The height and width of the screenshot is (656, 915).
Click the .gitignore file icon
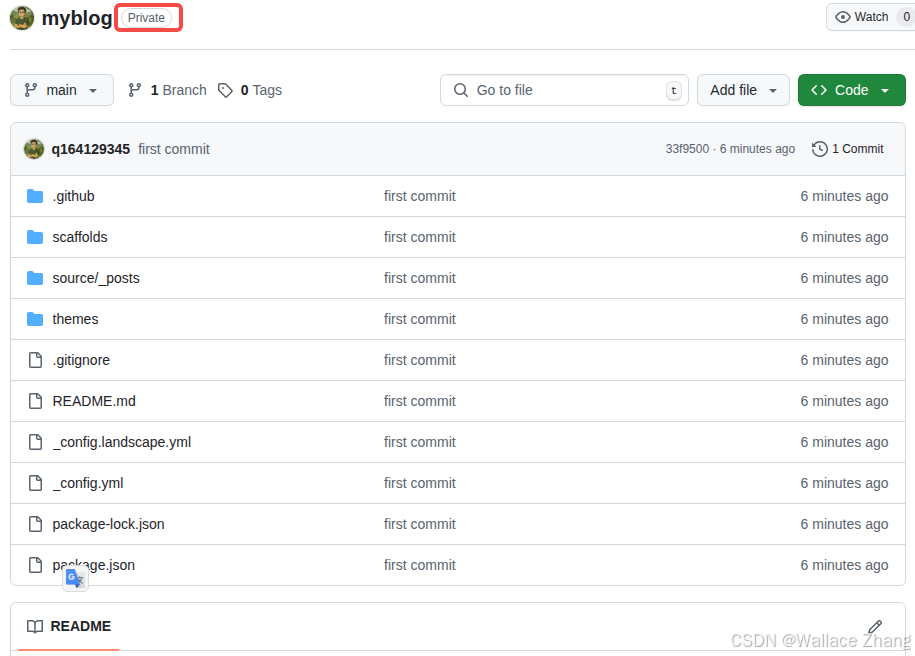[x=36, y=360]
